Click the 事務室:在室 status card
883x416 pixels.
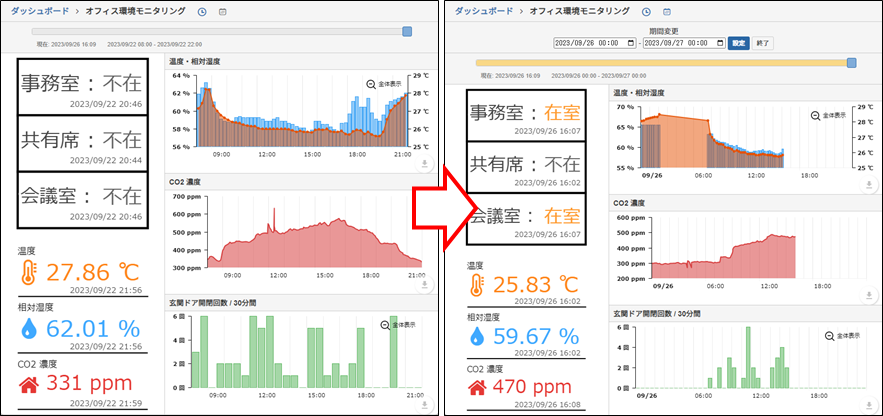pos(527,115)
